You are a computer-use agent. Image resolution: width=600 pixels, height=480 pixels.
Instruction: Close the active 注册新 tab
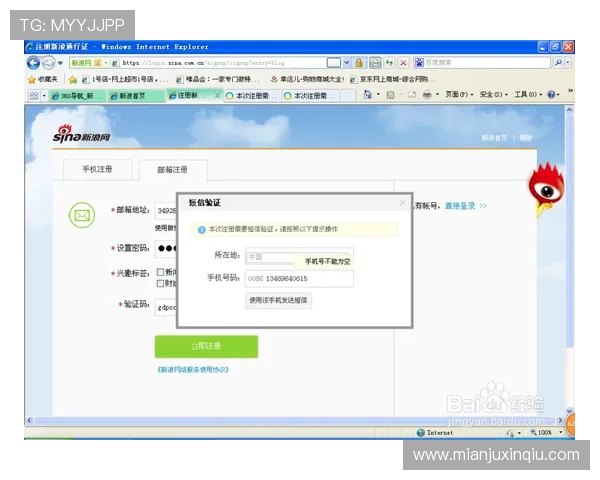coord(217,95)
